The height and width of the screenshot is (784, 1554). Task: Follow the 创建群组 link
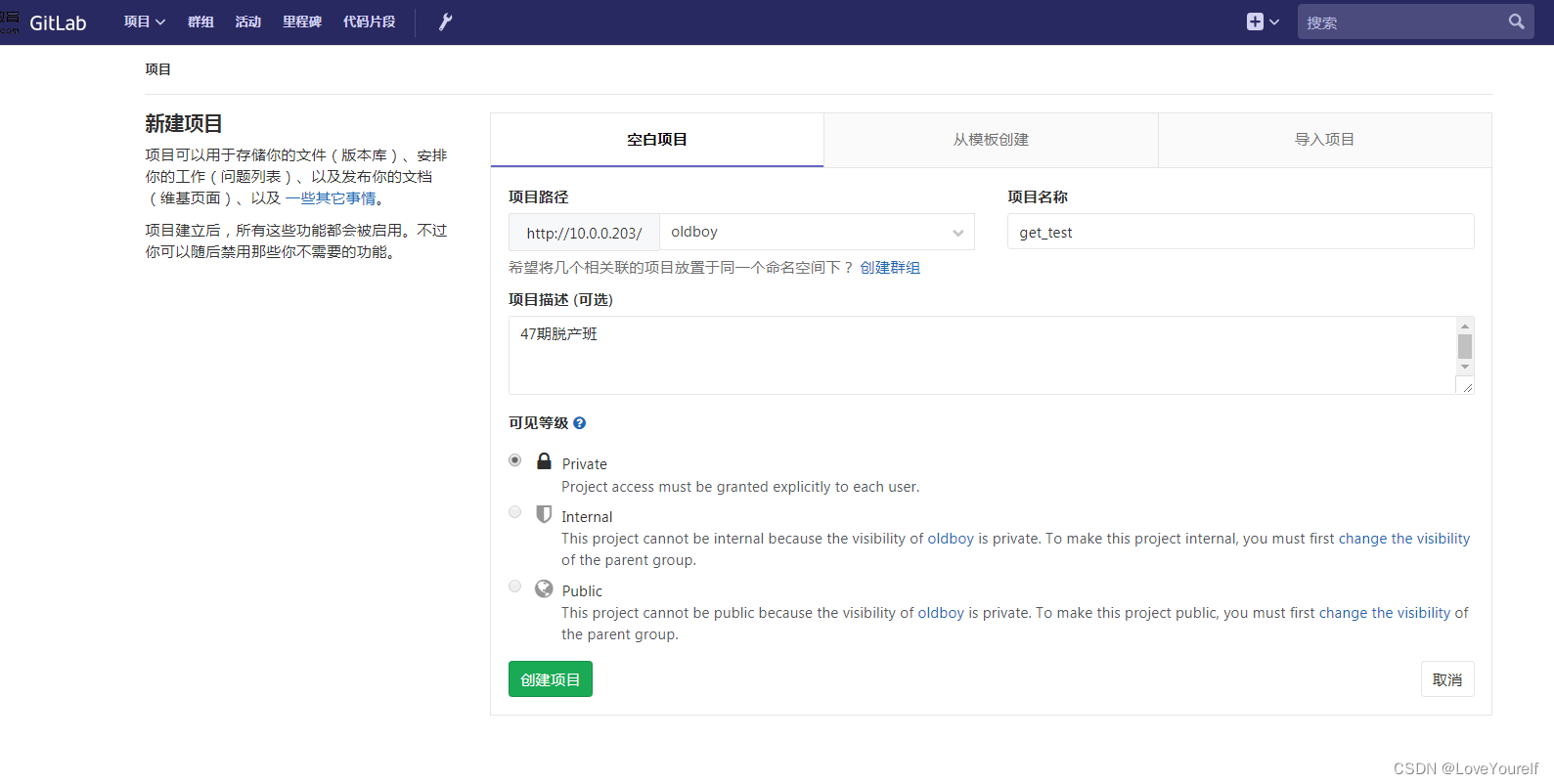pyautogui.click(x=890, y=268)
